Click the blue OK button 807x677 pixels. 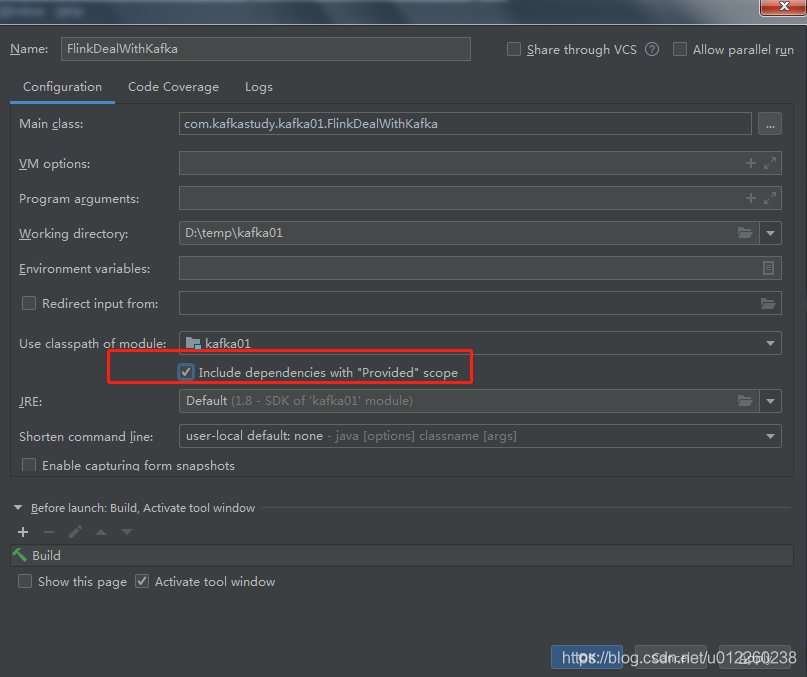pos(587,657)
